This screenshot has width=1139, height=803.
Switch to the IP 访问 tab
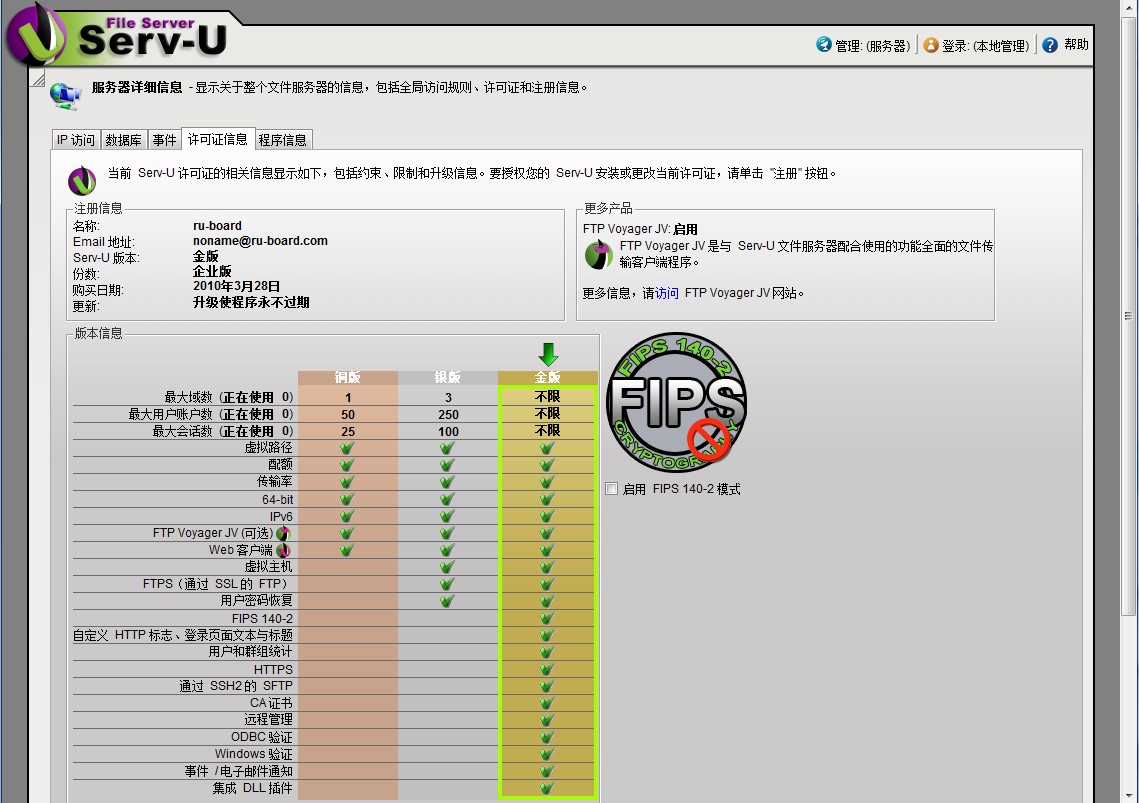76,140
